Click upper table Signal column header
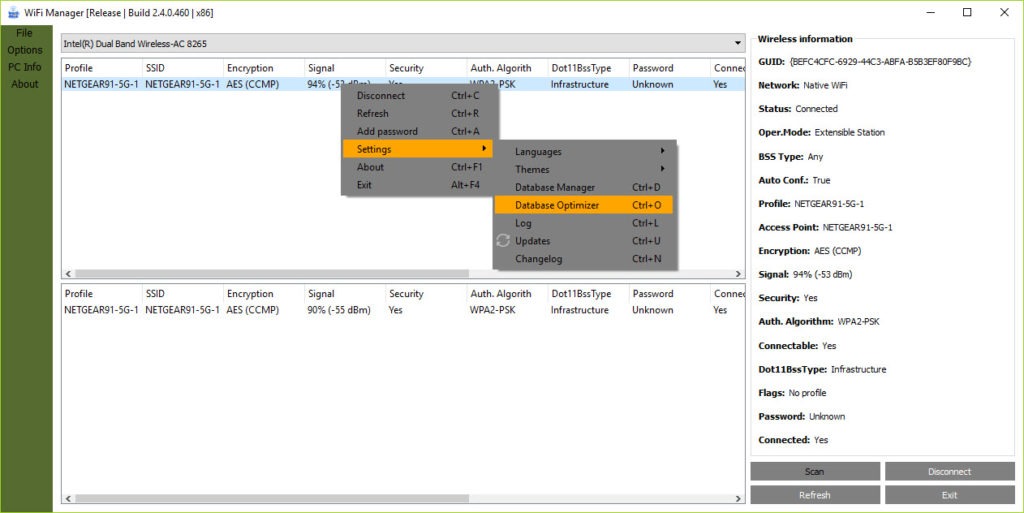This screenshot has height=513, width=1024. coord(345,68)
